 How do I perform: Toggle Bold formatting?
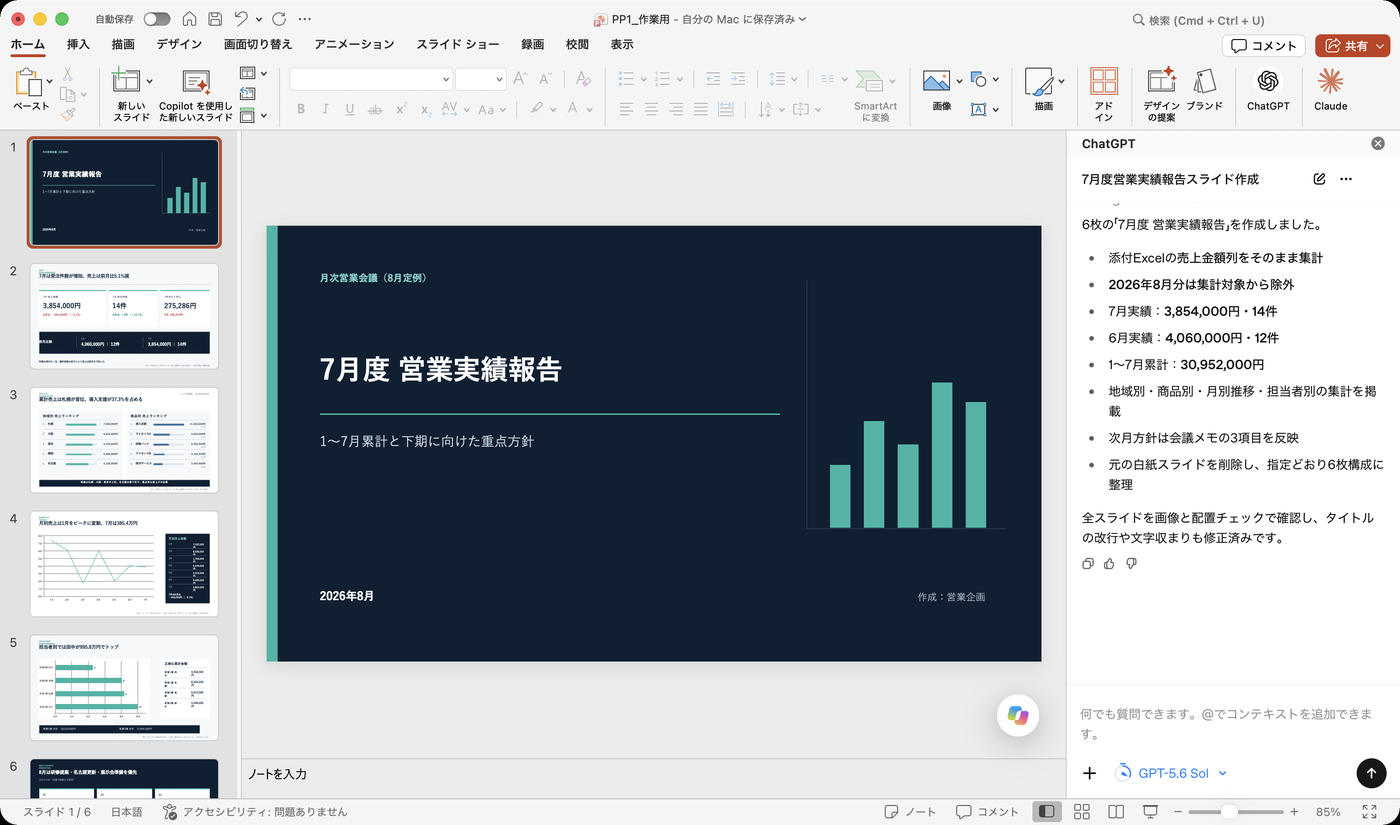point(301,109)
